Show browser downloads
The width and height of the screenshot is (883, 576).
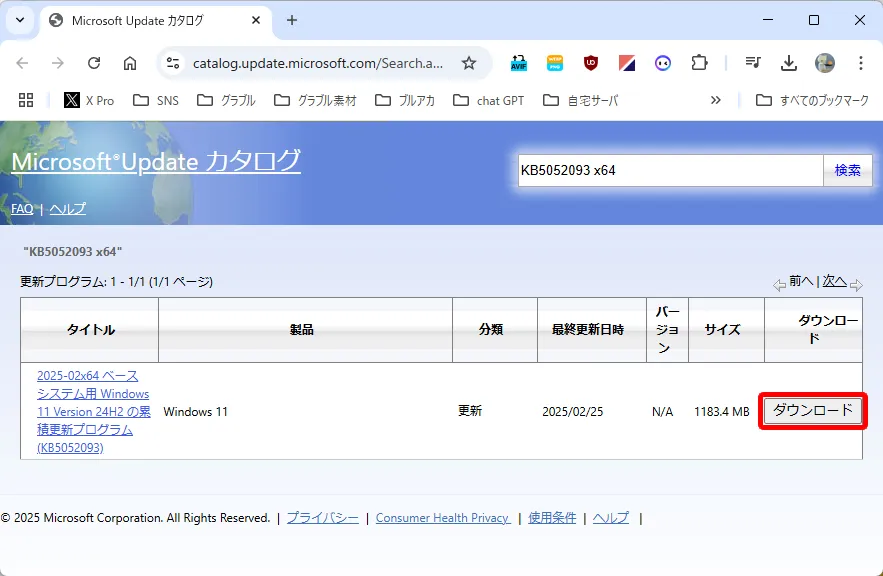pos(789,63)
